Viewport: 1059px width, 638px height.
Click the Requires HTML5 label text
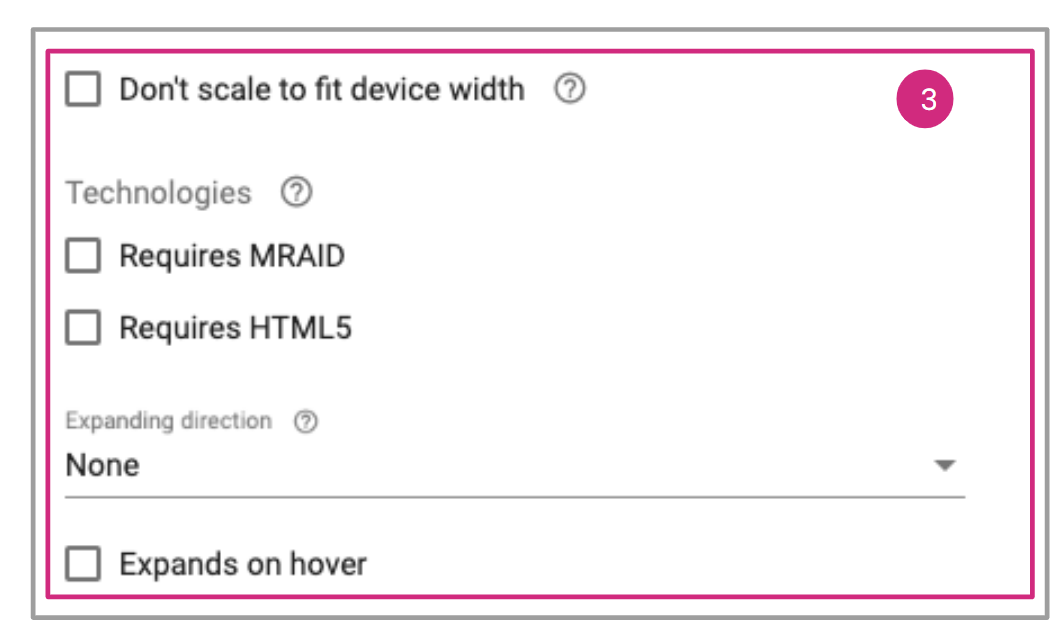tap(235, 328)
